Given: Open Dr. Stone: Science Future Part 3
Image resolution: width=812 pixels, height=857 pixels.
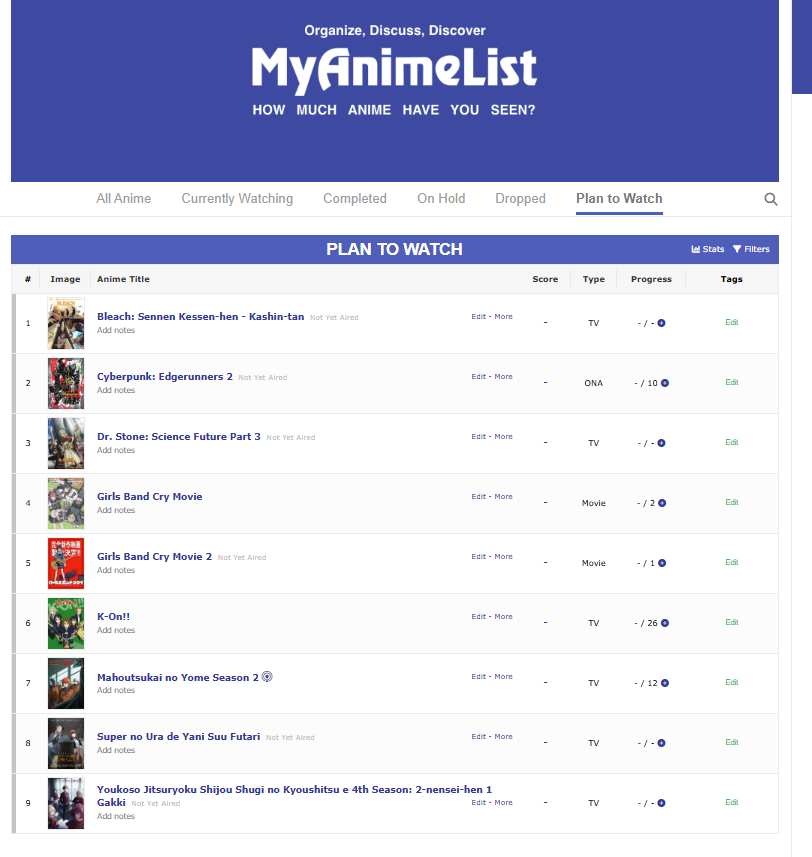Looking at the screenshot, I should pyautogui.click(x=179, y=437).
